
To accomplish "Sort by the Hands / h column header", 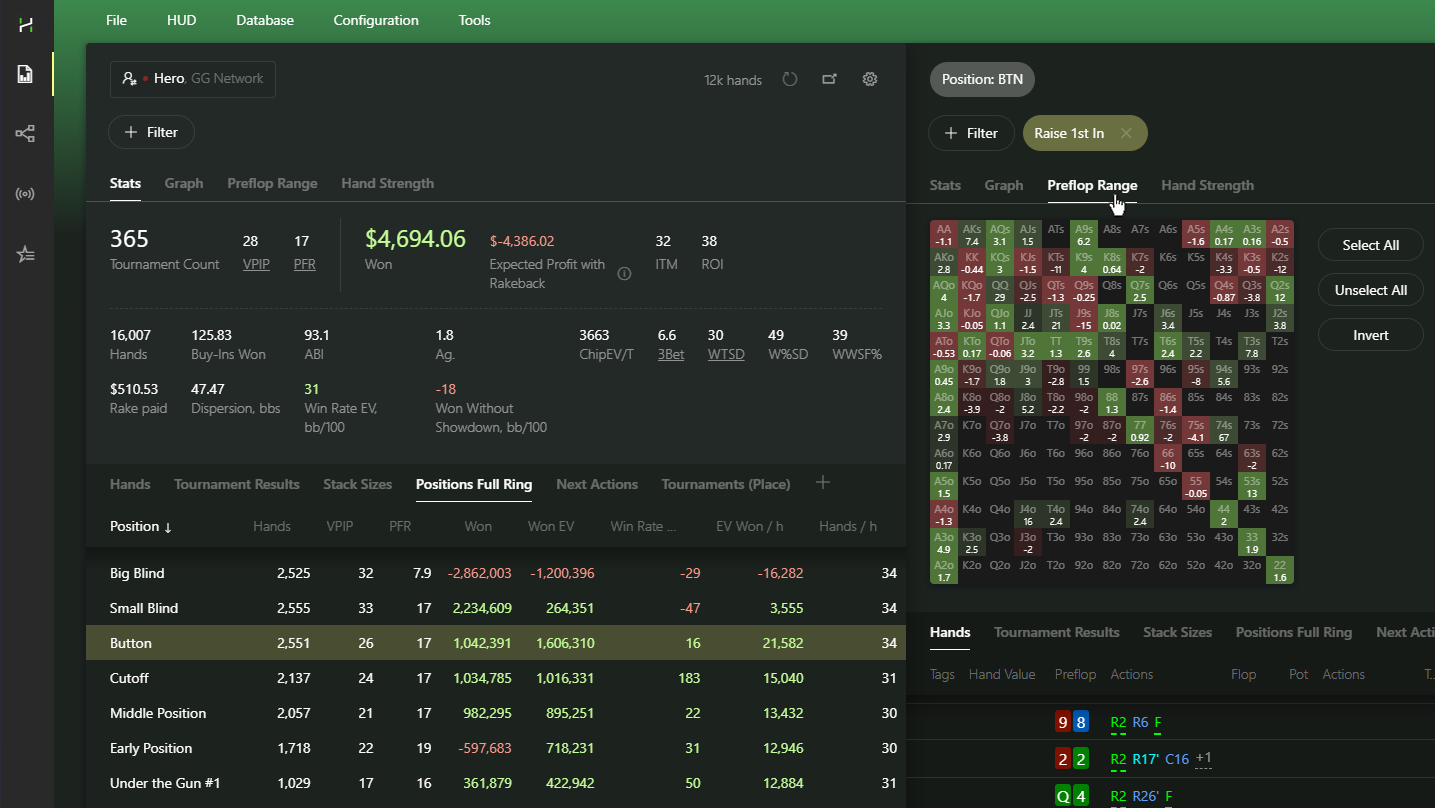I will (848, 526).
